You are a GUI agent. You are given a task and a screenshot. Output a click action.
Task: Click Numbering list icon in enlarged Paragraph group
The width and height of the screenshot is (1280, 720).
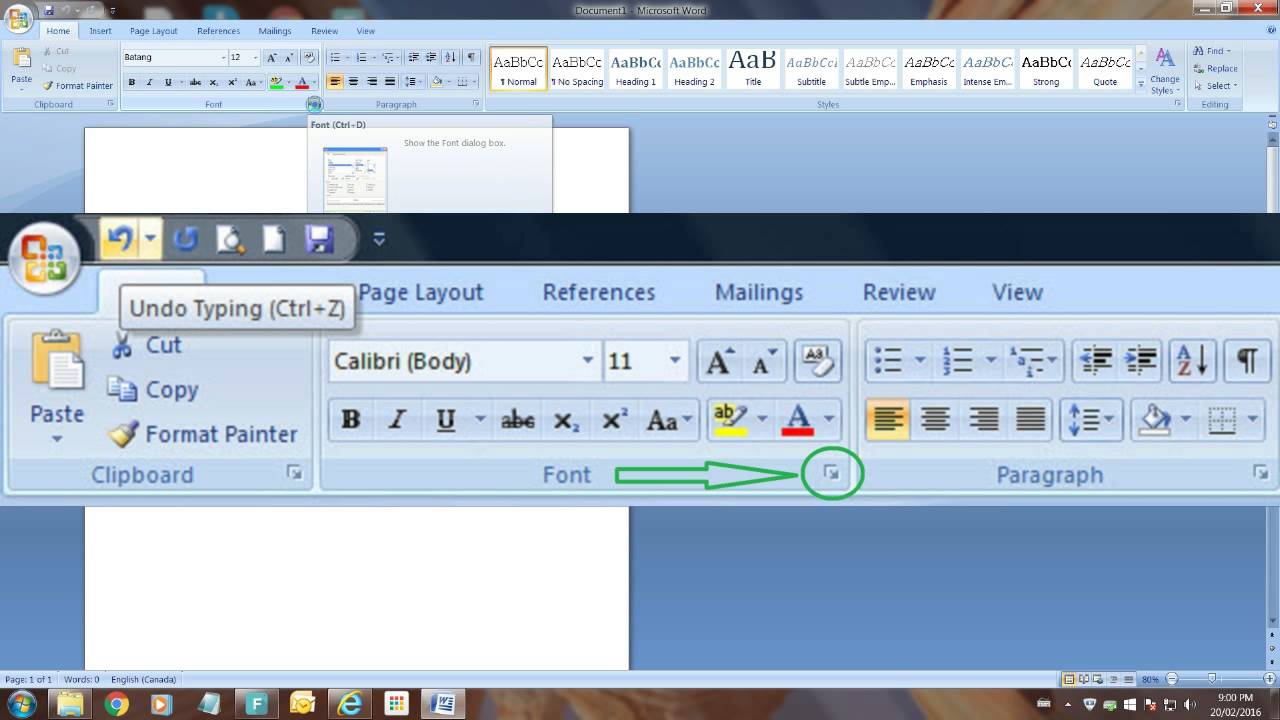point(957,361)
